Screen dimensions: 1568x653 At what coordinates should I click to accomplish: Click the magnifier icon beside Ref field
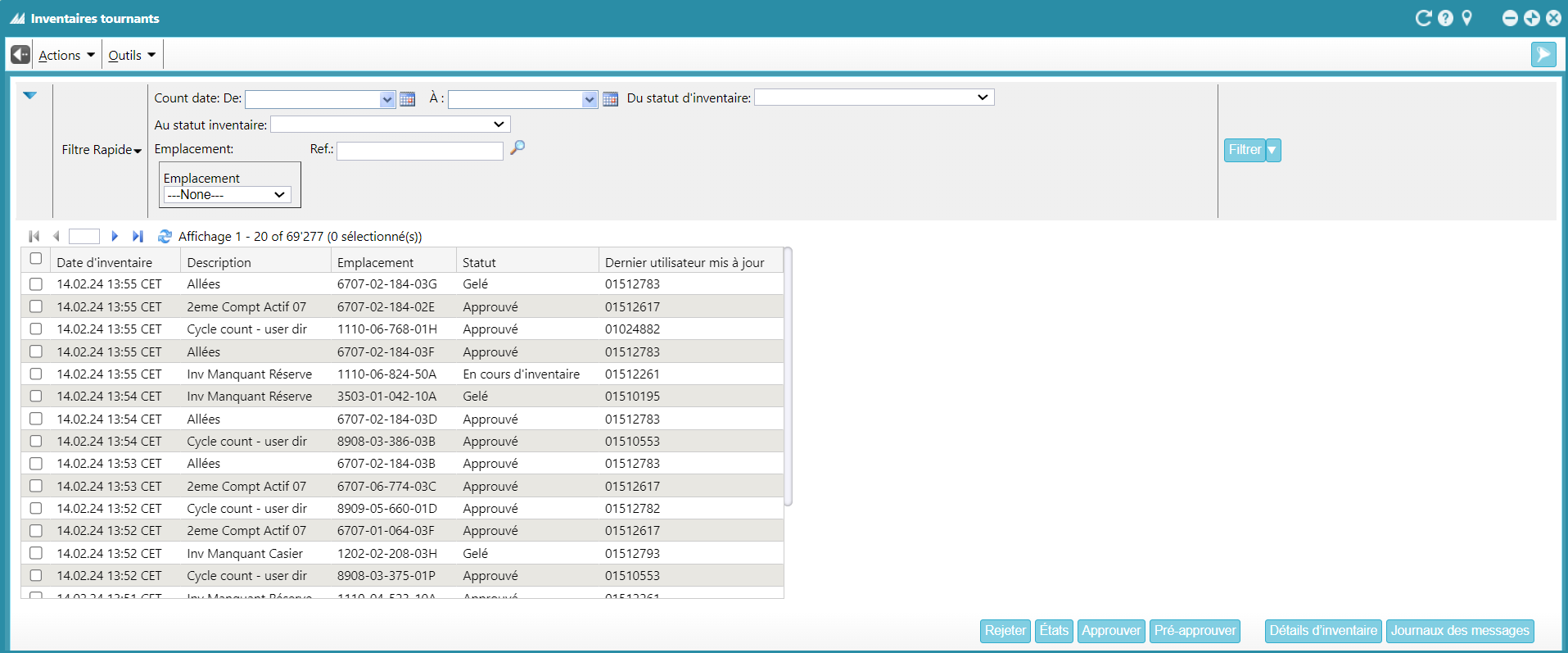[517, 148]
